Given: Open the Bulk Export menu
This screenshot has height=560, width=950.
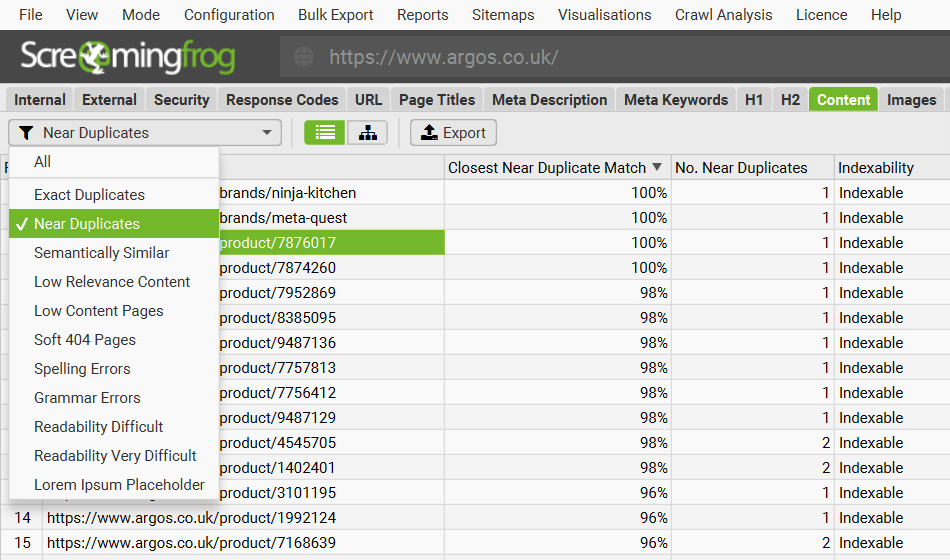Looking at the screenshot, I should point(335,15).
